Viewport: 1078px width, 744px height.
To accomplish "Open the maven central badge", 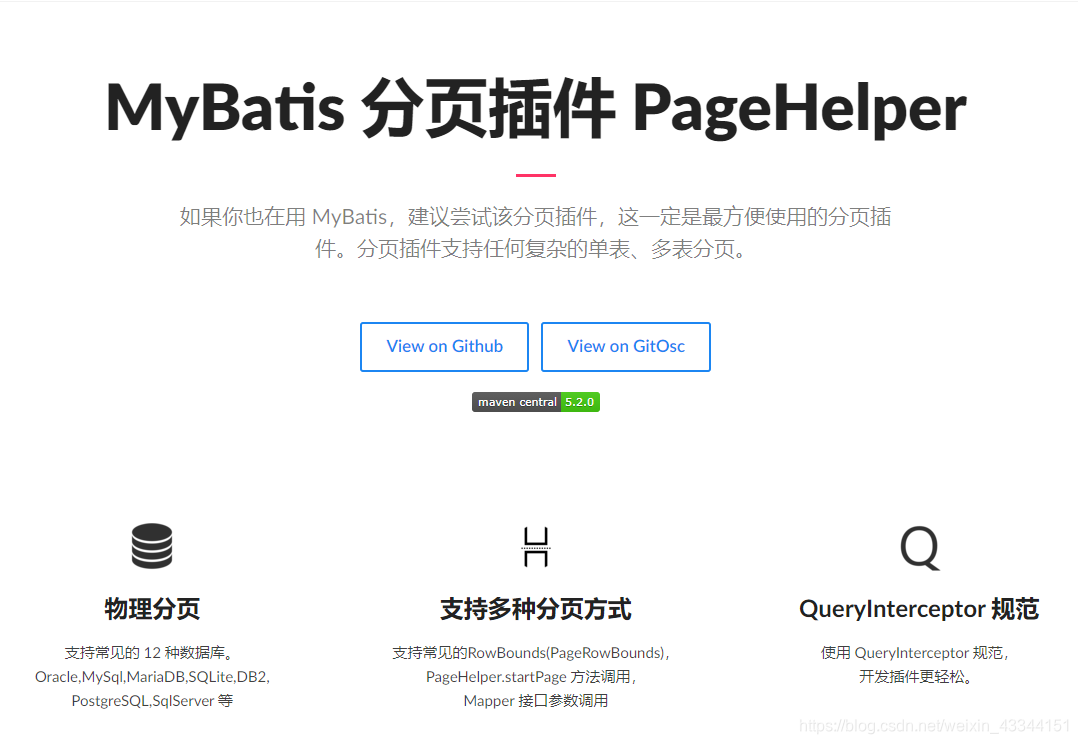I will click(x=535, y=402).
